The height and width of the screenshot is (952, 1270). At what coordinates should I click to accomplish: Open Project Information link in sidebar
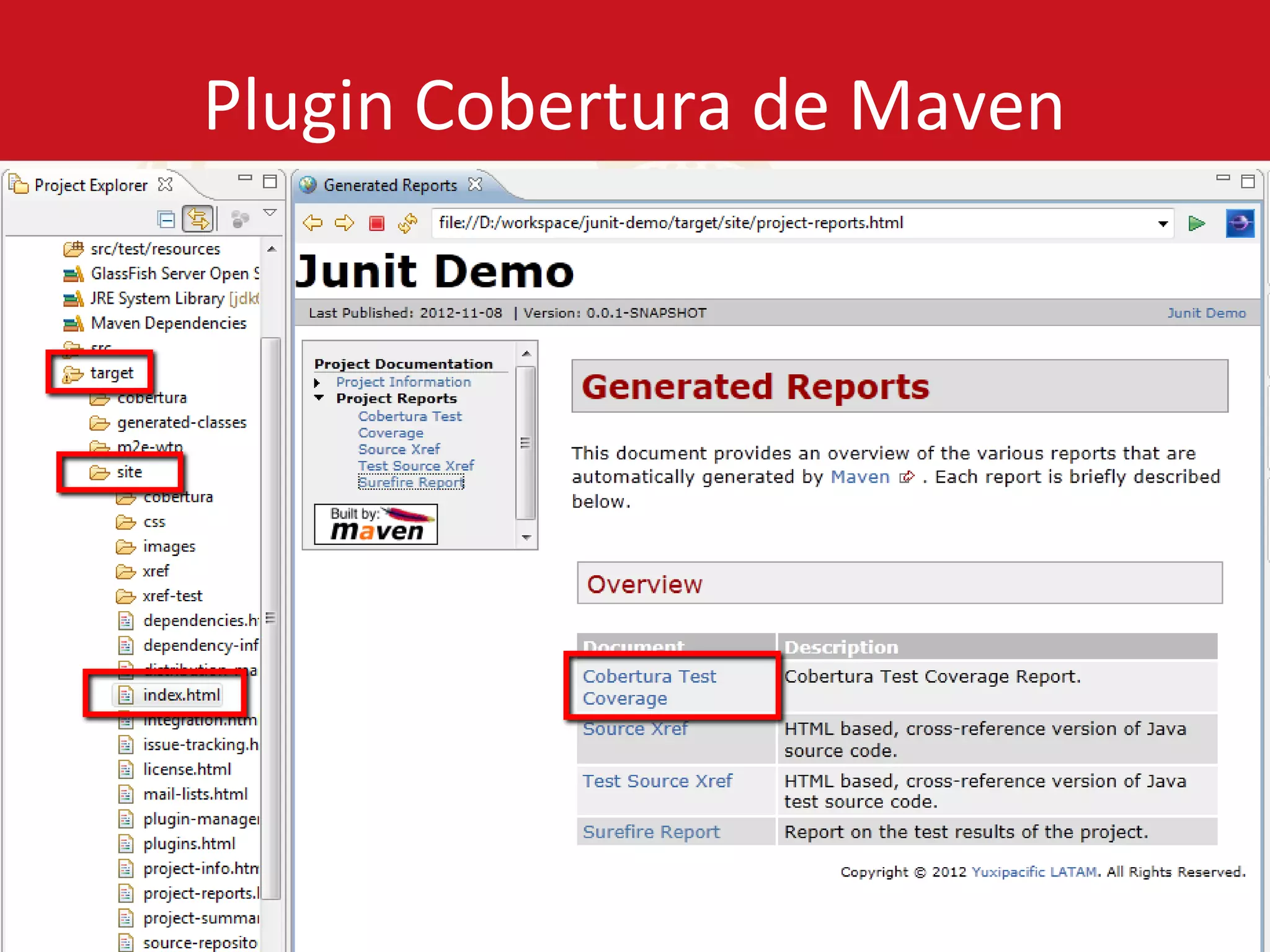pos(403,382)
